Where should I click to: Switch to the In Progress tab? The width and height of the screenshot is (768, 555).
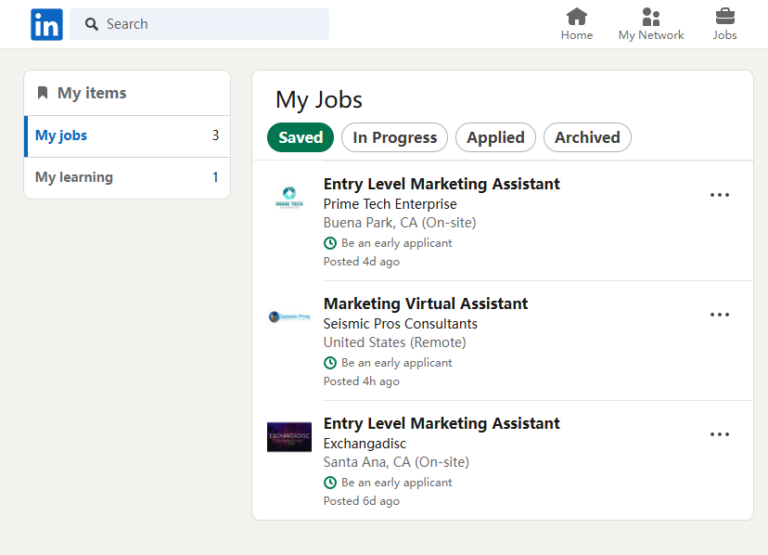[x=394, y=137]
